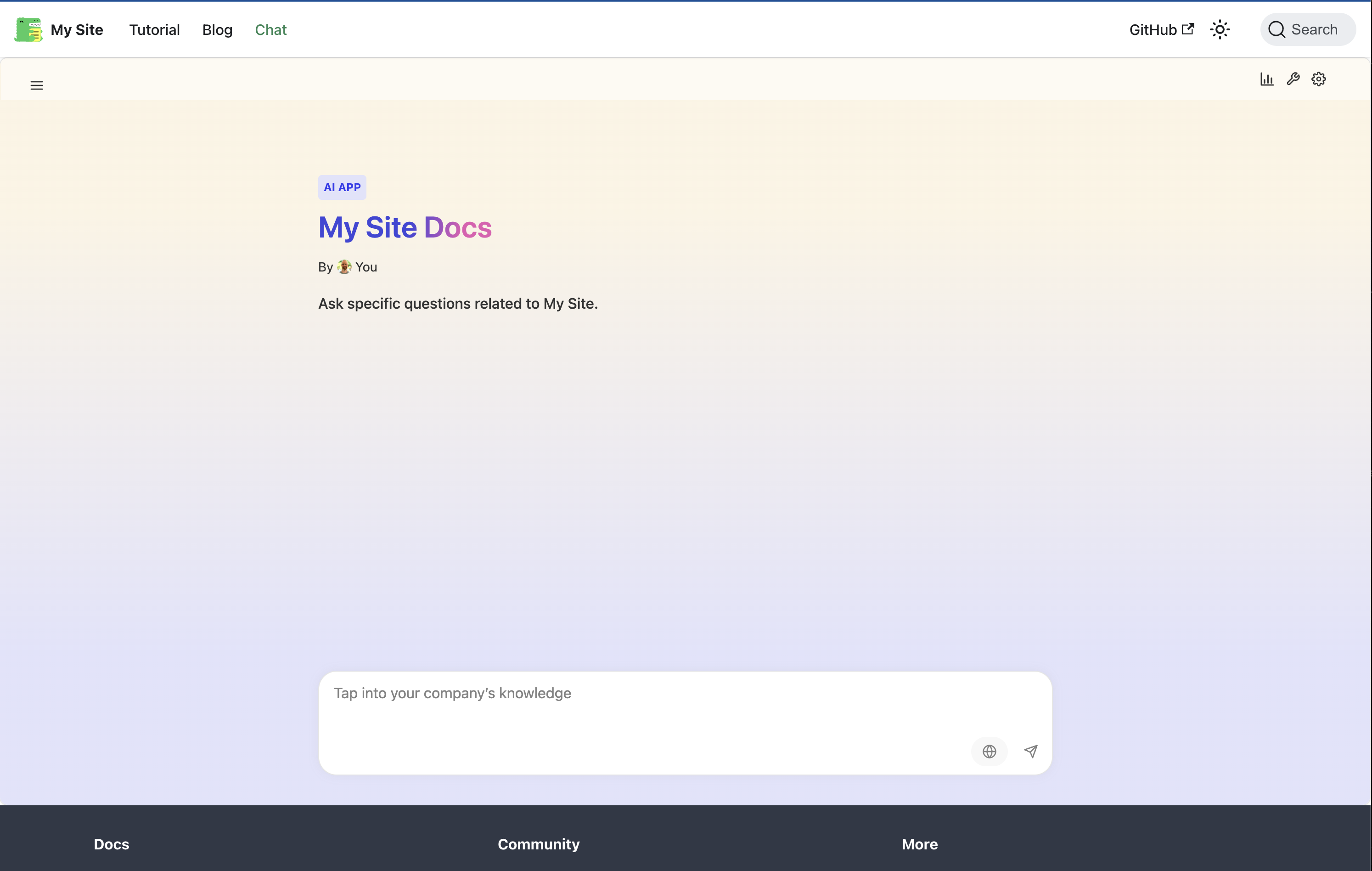Screen dimensions: 1372x871
Task: Click the GitHub external link icon
Action: pos(1188,29)
